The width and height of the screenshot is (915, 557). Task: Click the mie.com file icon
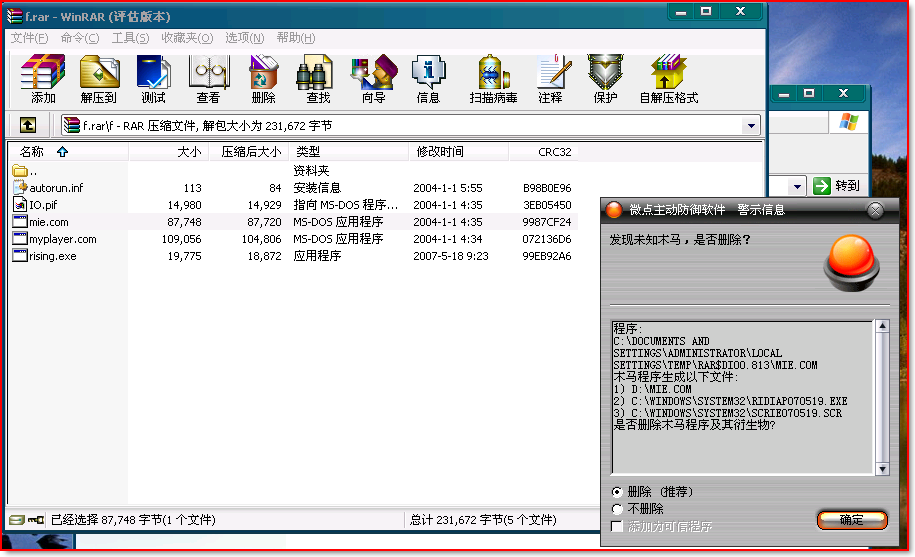(20, 222)
